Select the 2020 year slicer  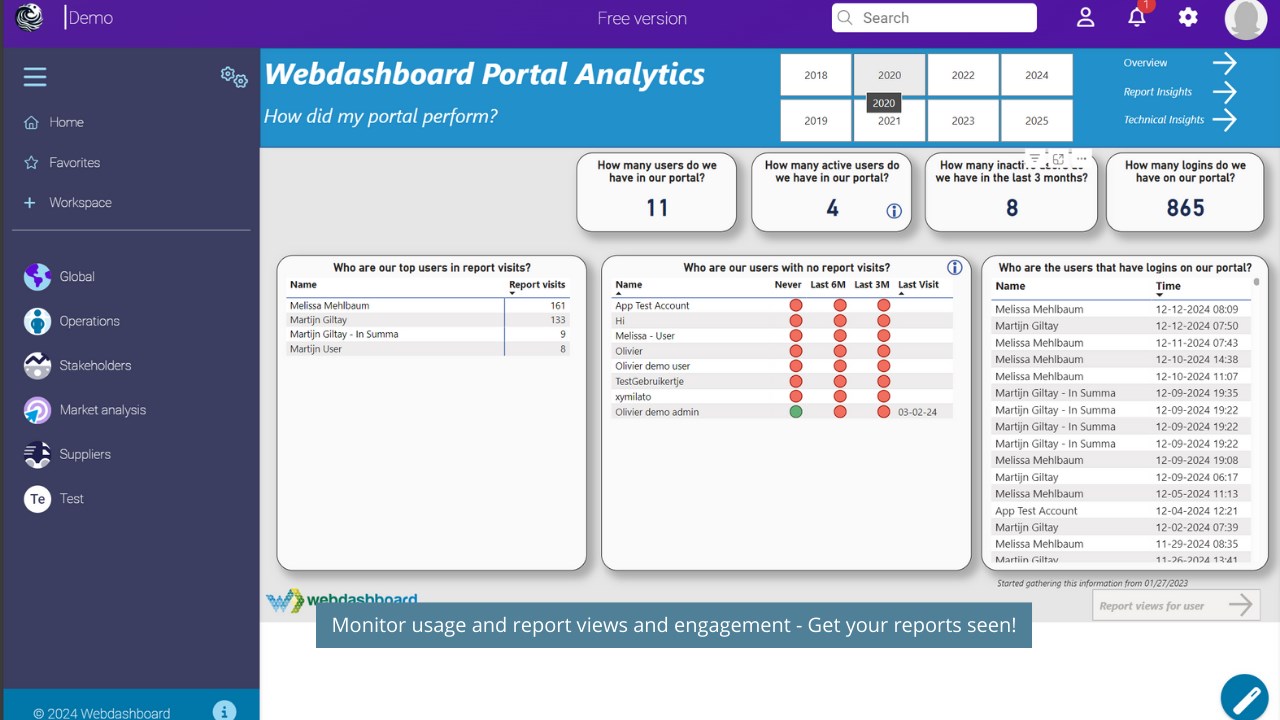click(x=889, y=75)
